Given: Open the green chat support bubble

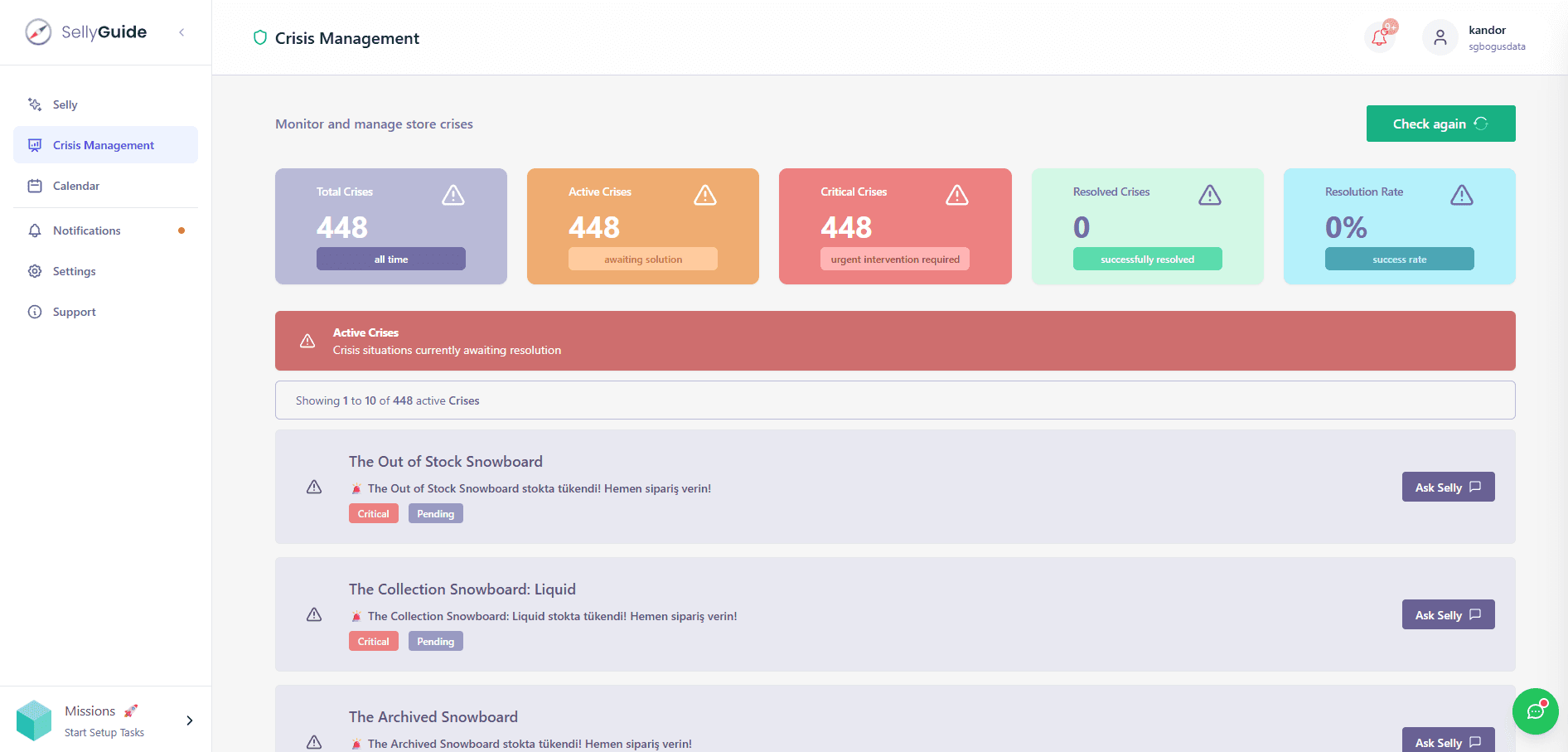Looking at the screenshot, I should (x=1535, y=711).
